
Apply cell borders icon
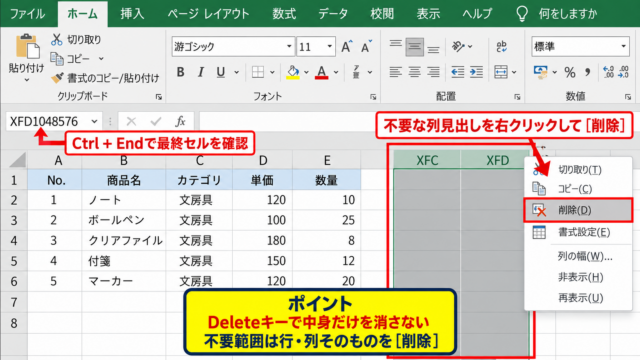[x=258, y=72]
